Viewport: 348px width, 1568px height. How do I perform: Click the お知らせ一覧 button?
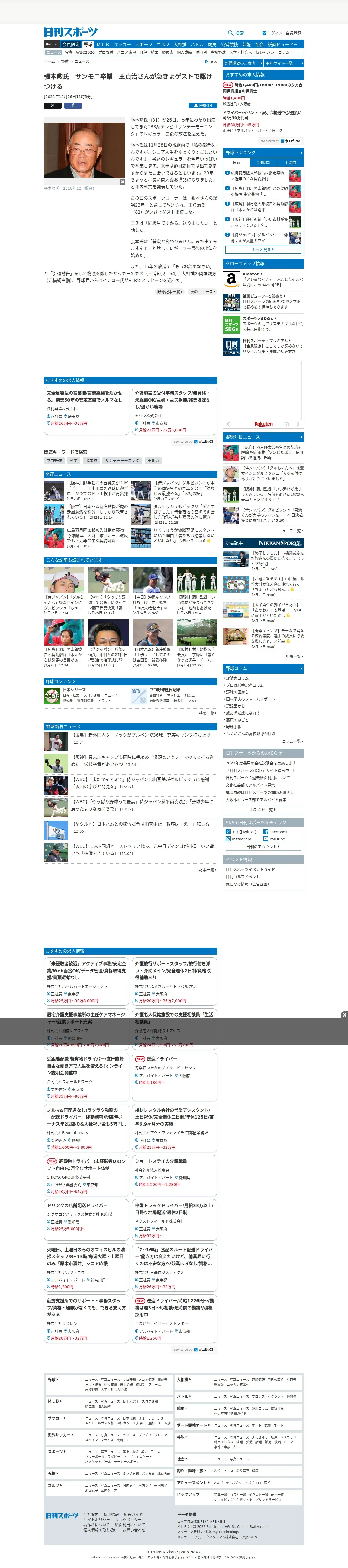[x=263, y=810]
